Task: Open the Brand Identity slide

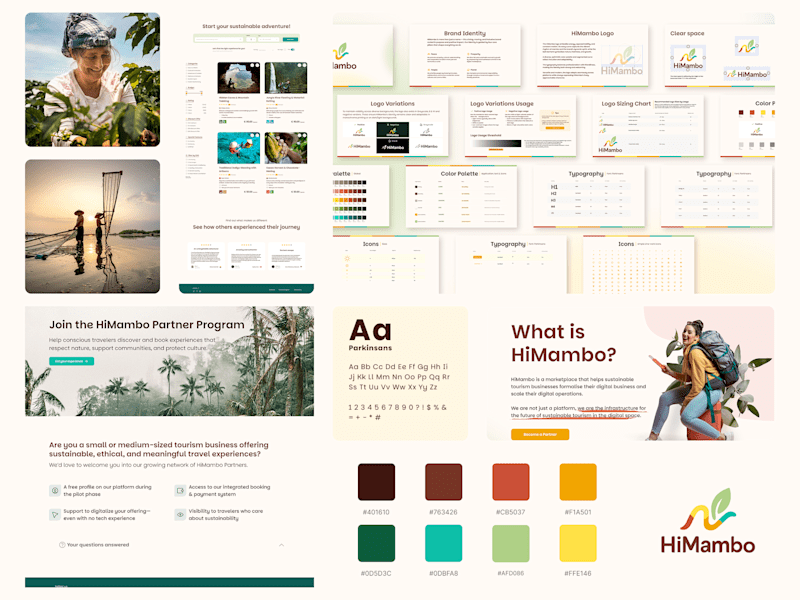Action: coord(465,55)
